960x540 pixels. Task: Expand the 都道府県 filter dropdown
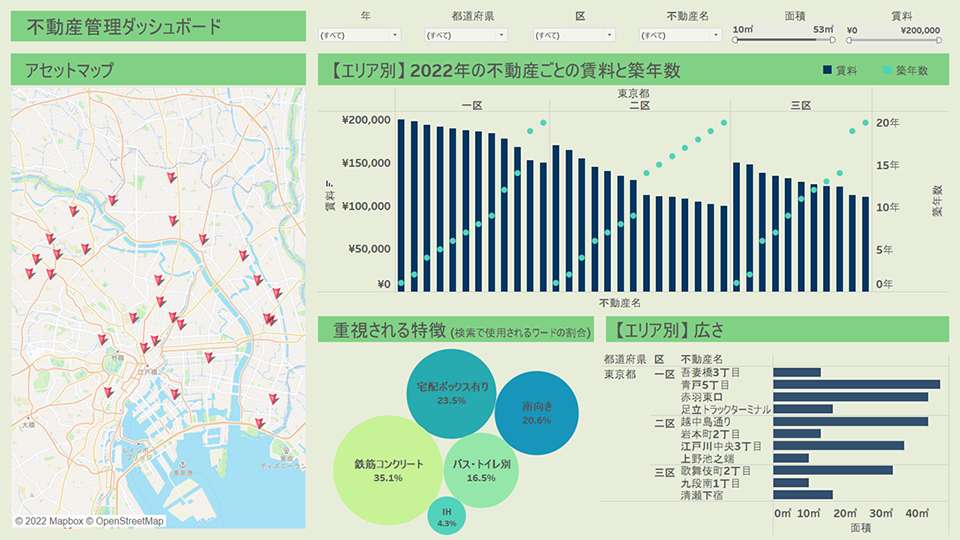(466, 35)
